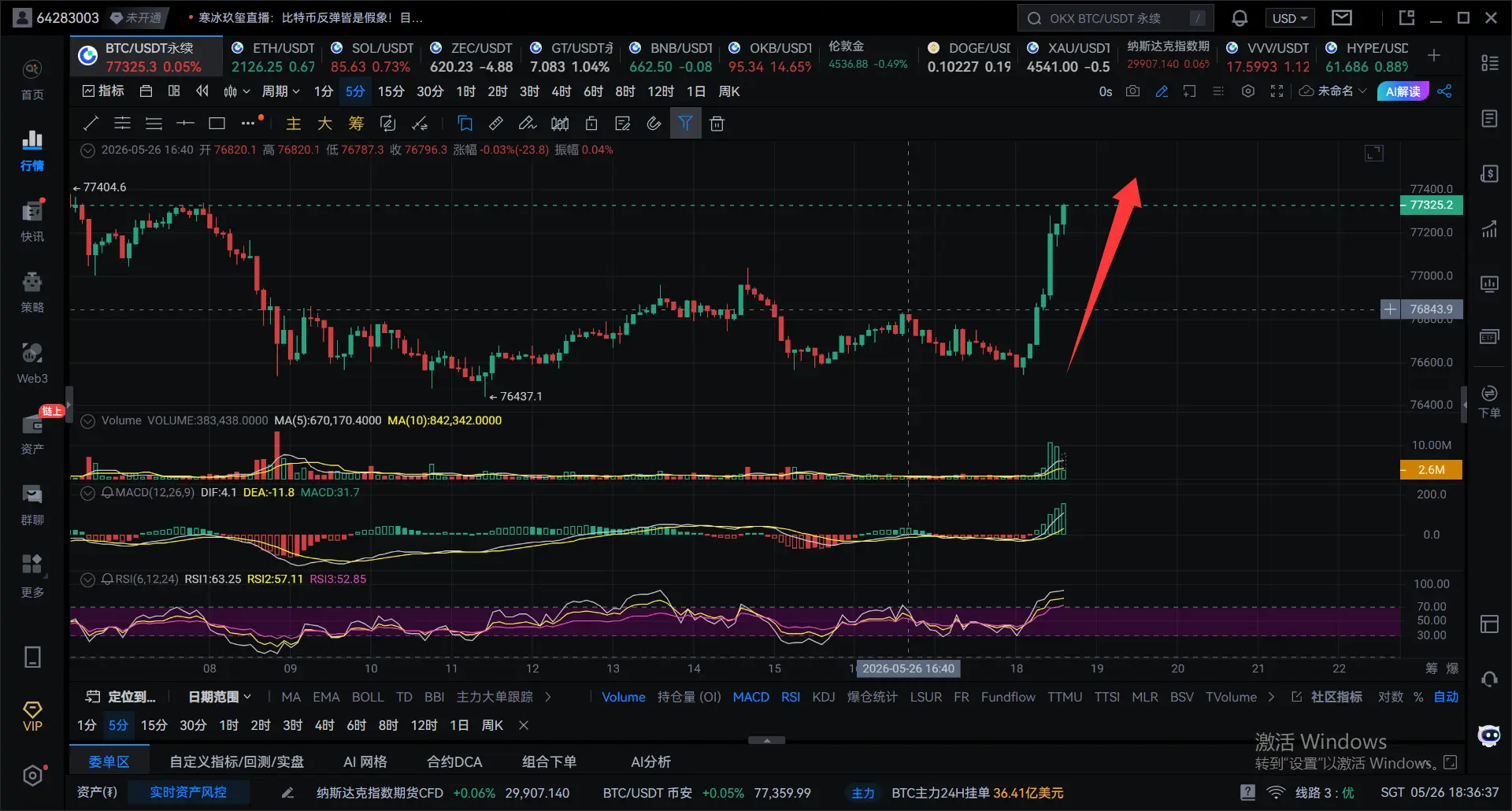Toggle the MA overlay indicator

point(291,697)
